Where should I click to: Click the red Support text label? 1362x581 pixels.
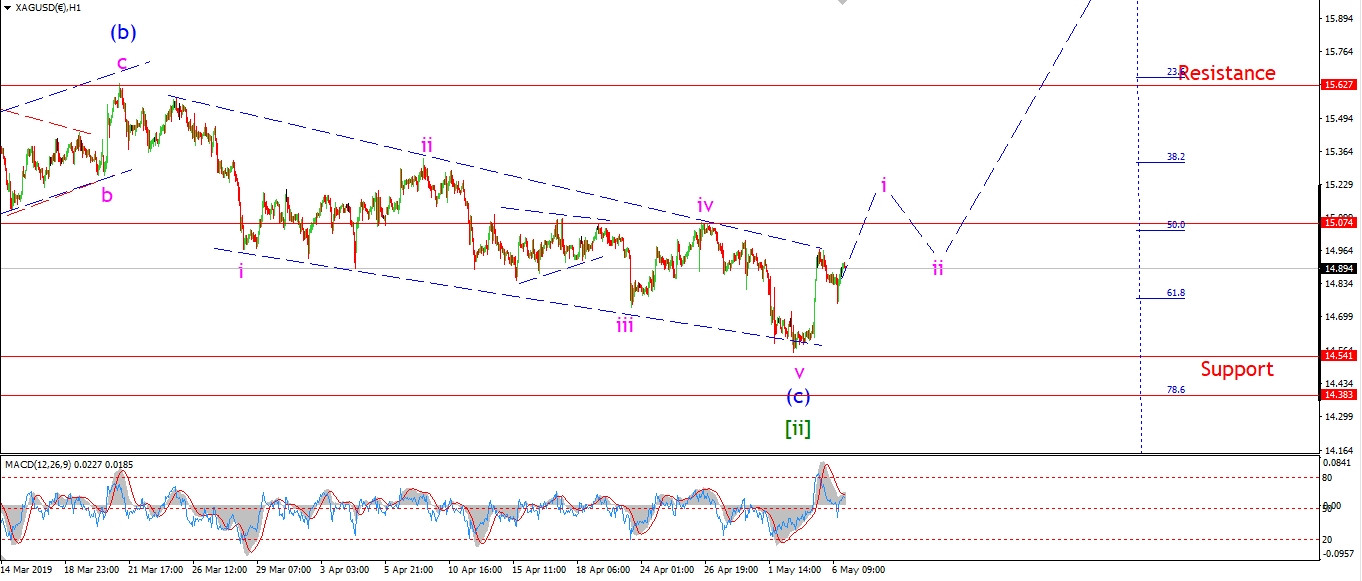pyautogui.click(x=1236, y=369)
